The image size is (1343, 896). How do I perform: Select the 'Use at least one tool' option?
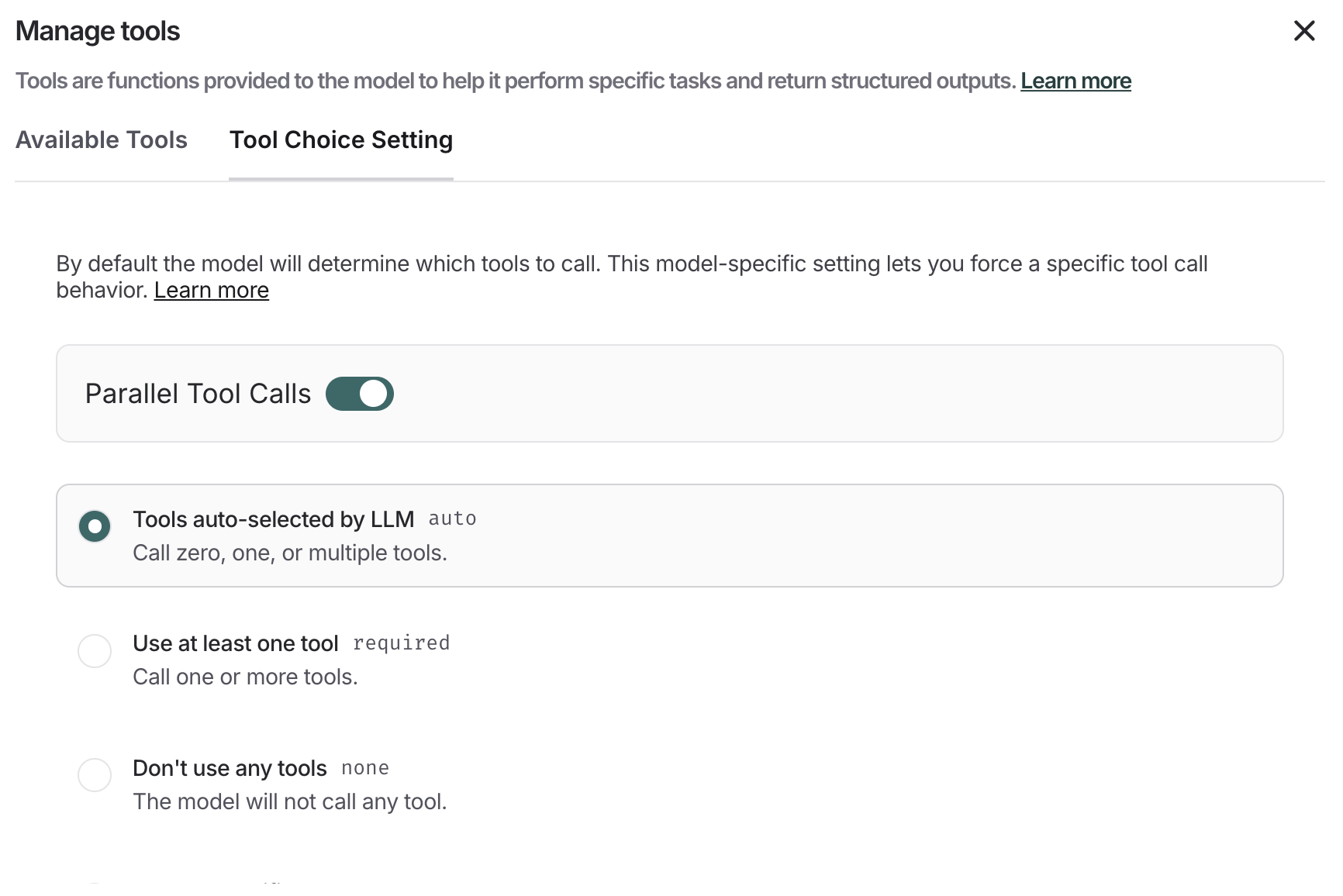(x=94, y=651)
